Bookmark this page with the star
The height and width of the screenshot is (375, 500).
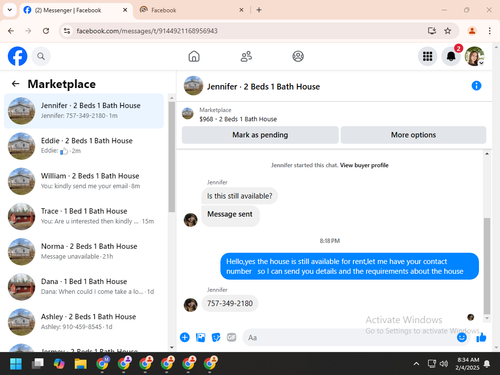click(448, 31)
